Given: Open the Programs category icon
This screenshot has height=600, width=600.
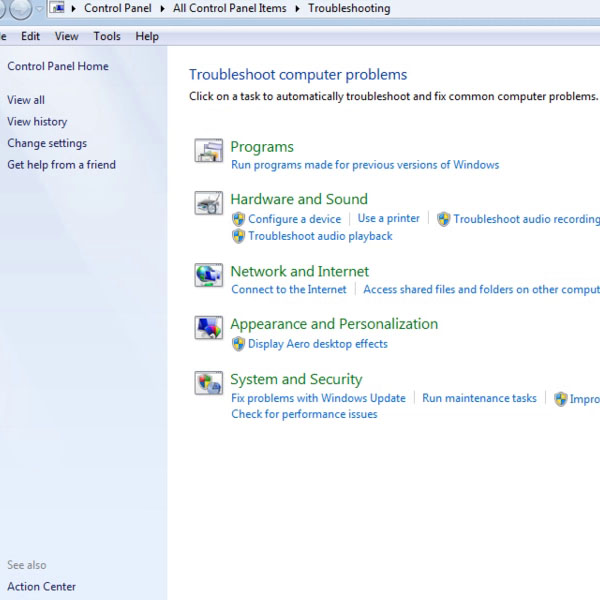Looking at the screenshot, I should 209,150.
